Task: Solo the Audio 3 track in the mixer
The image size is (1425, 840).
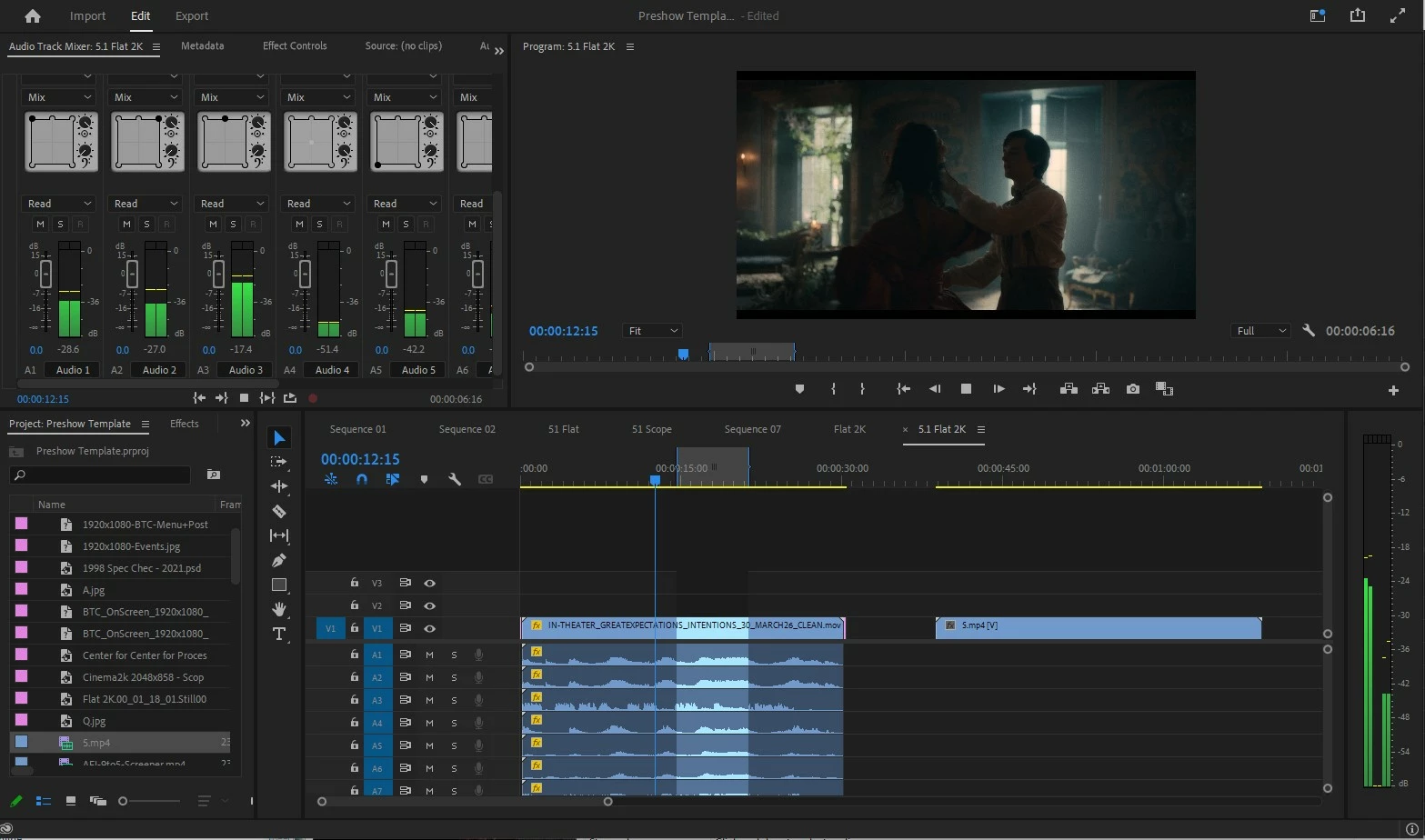Action: (x=233, y=224)
